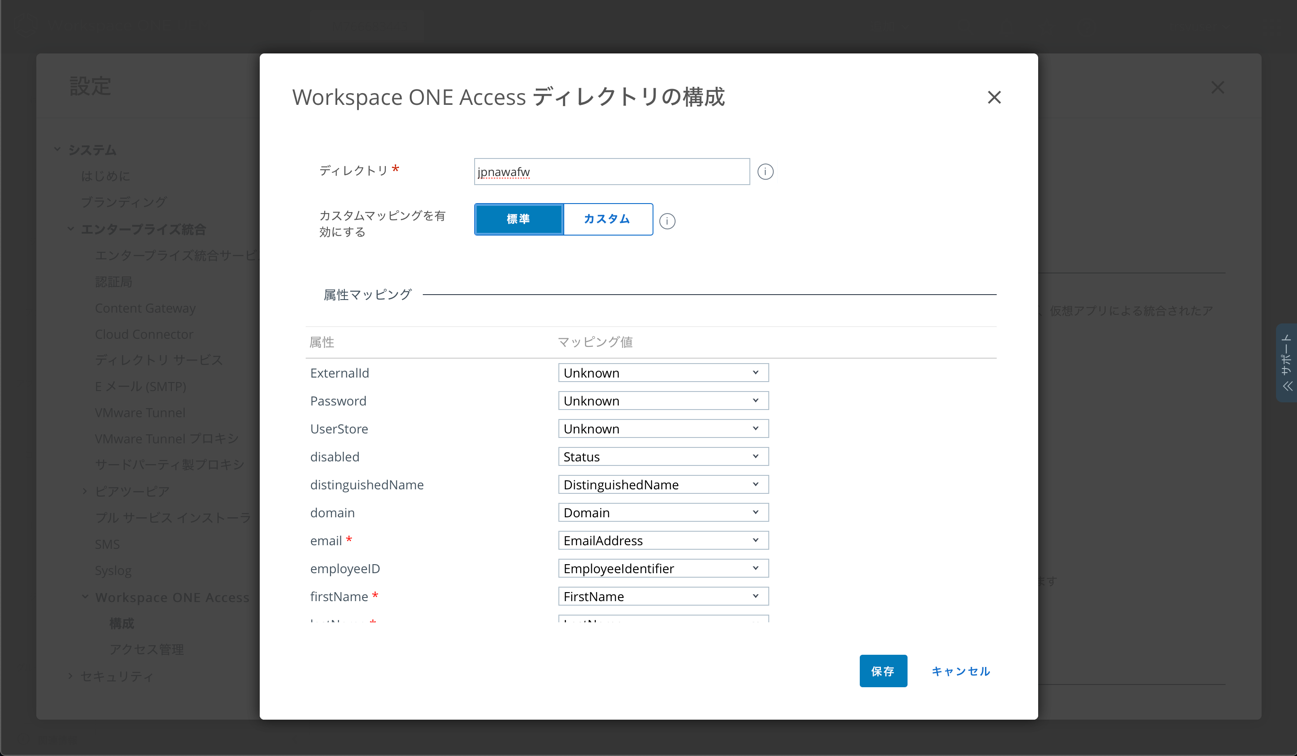Edit the ディレクトリ text field

612,172
